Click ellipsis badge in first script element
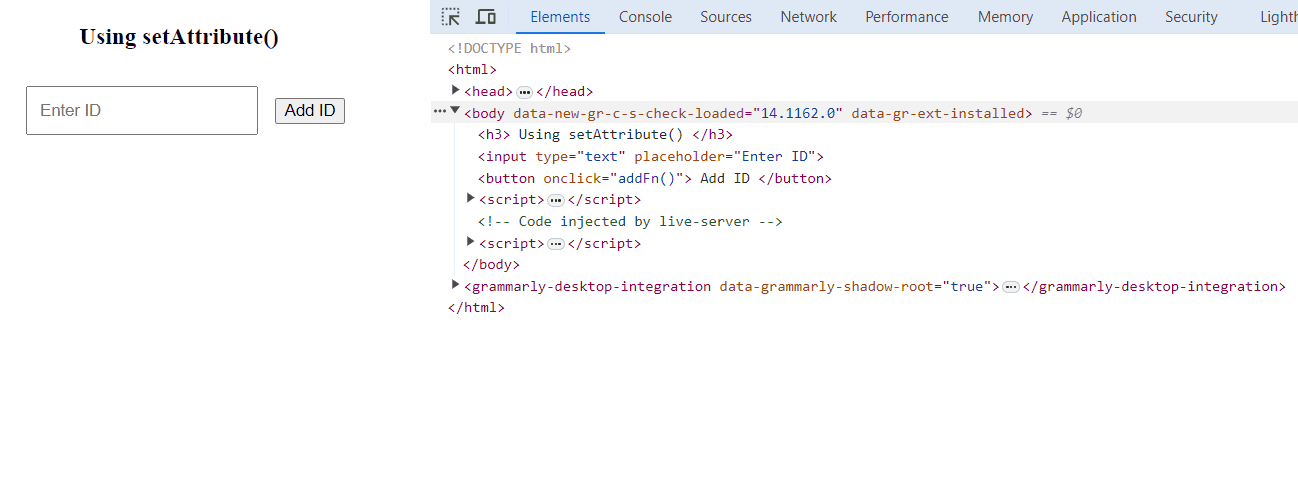Screen dimensions: 1298x497 pyautogui.click(x=556, y=200)
